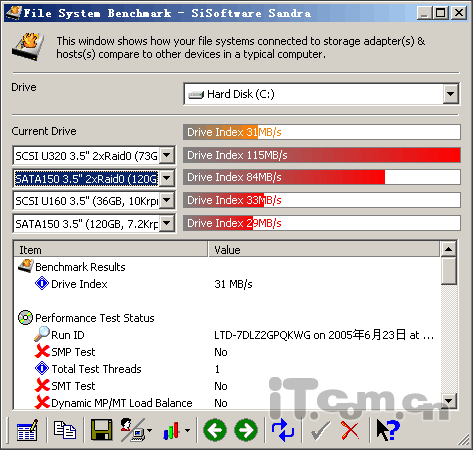
Task: Open the SATA150 120GB 7.2Krpm dropdown
Action: (166, 223)
